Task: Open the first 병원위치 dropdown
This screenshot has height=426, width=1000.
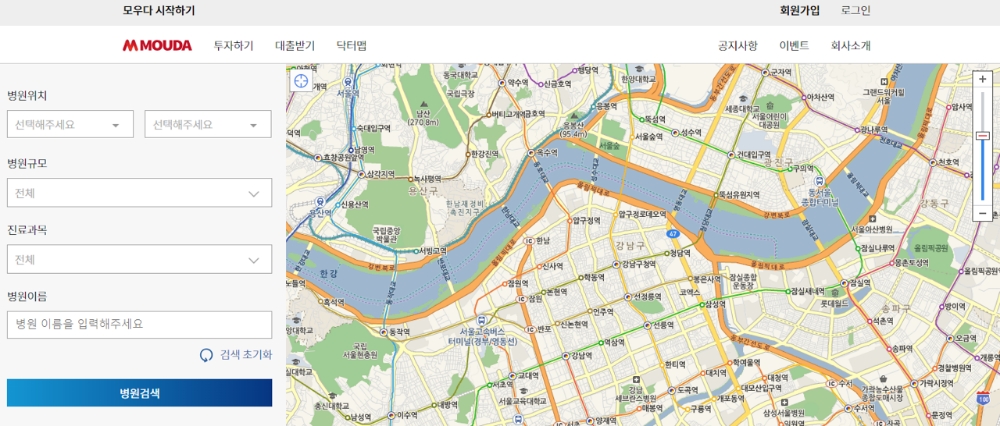Action: click(x=70, y=124)
